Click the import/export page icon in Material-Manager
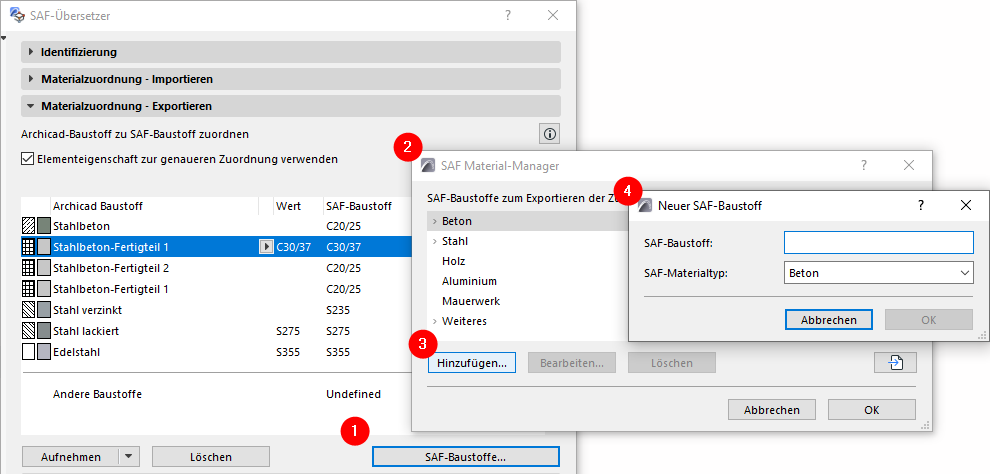 [895, 362]
